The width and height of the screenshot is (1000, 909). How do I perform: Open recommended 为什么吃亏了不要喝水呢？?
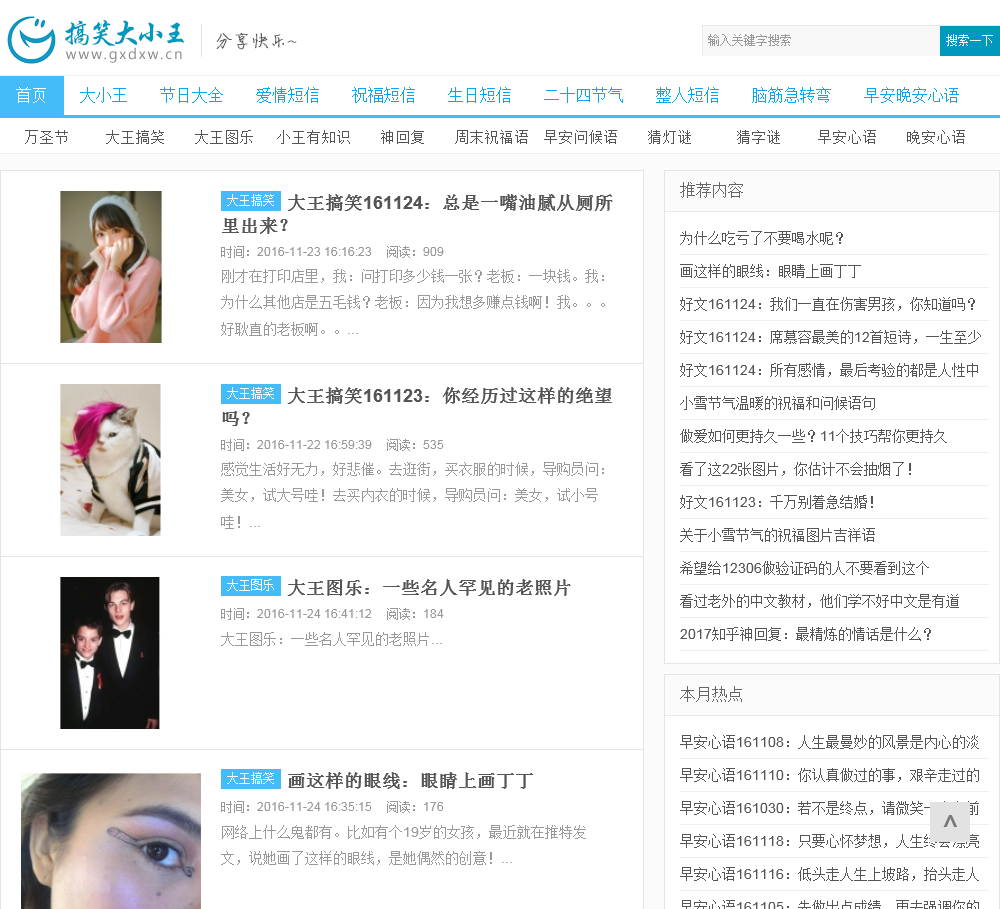point(762,239)
